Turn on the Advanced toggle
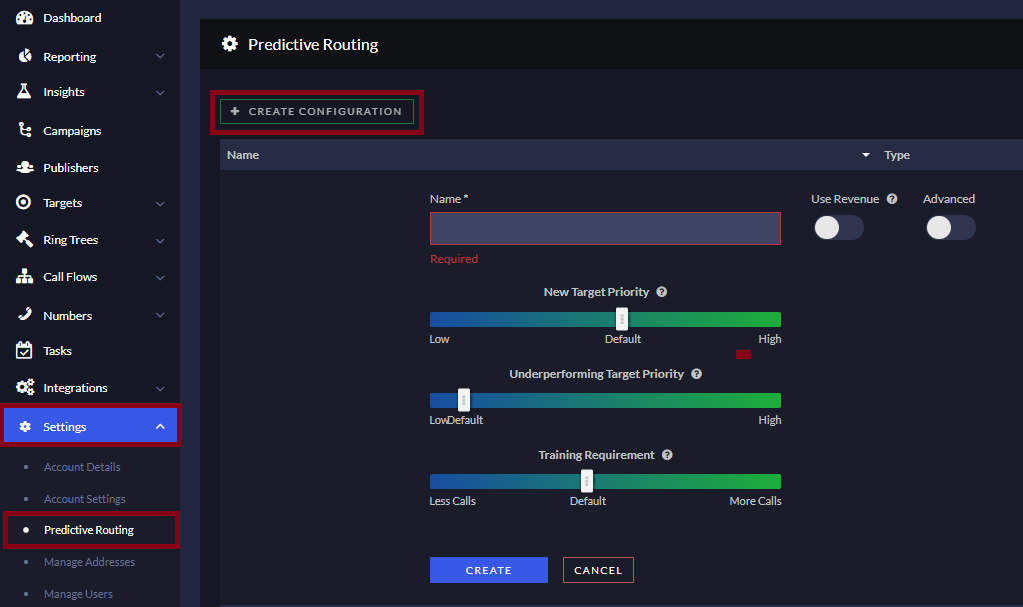The image size is (1023, 607). click(x=950, y=228)
